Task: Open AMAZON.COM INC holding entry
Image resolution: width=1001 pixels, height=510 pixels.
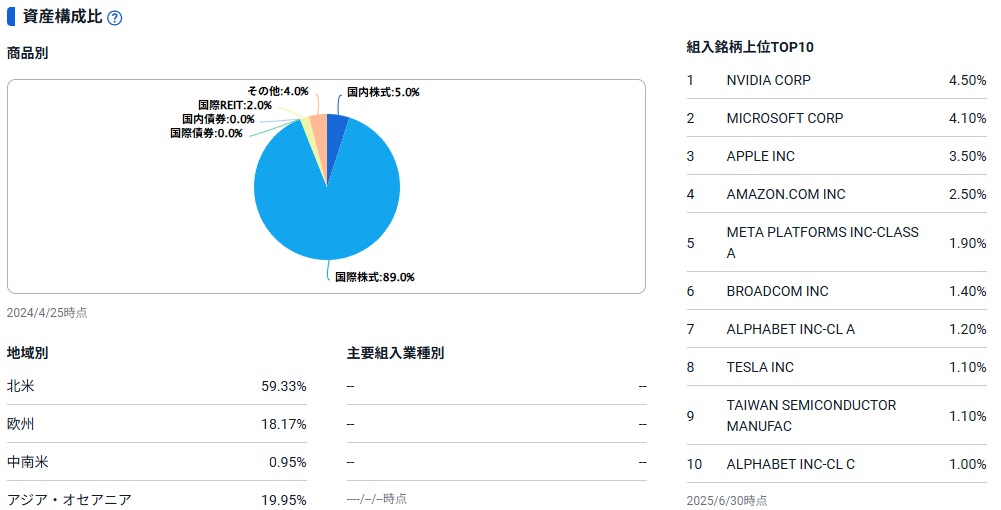Action: click(x=785, y=194)
